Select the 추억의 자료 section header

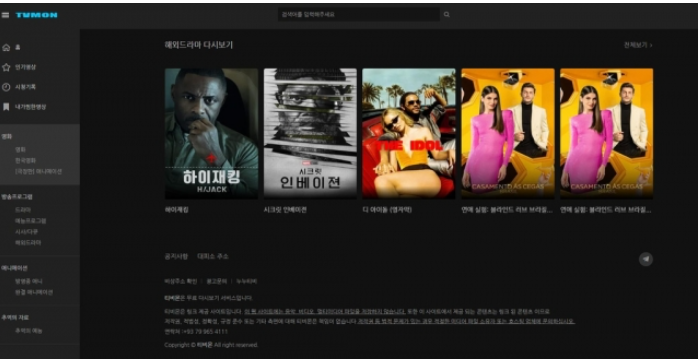(15, 318)
